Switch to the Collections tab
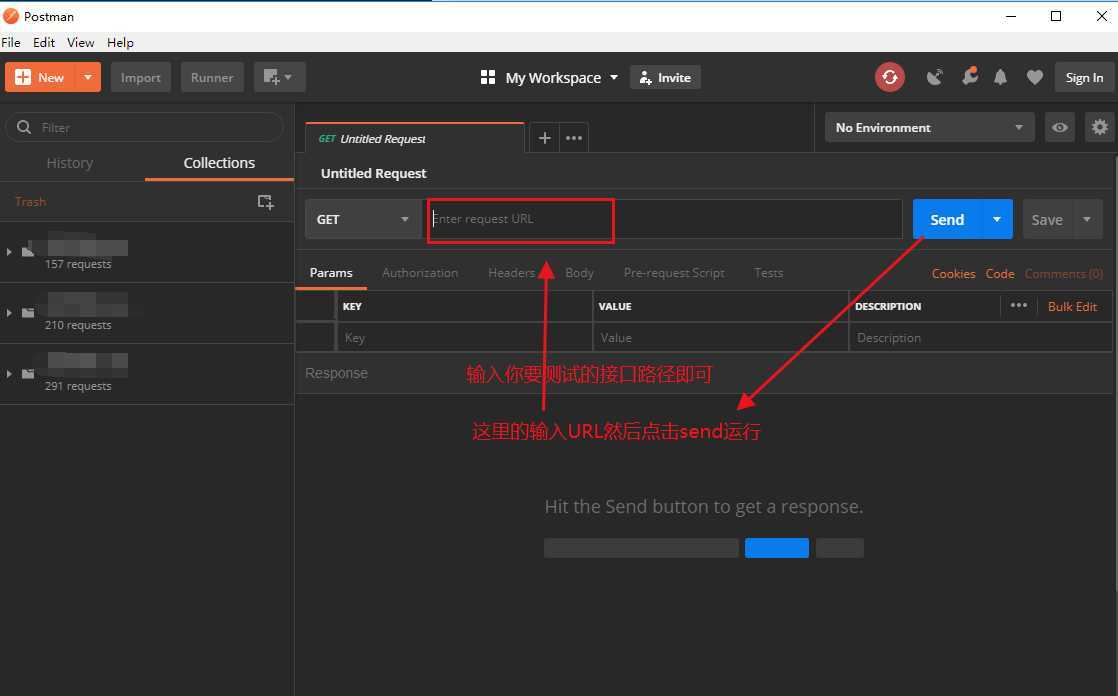The height and width of the screenshot is (696, 1118). 219,163
